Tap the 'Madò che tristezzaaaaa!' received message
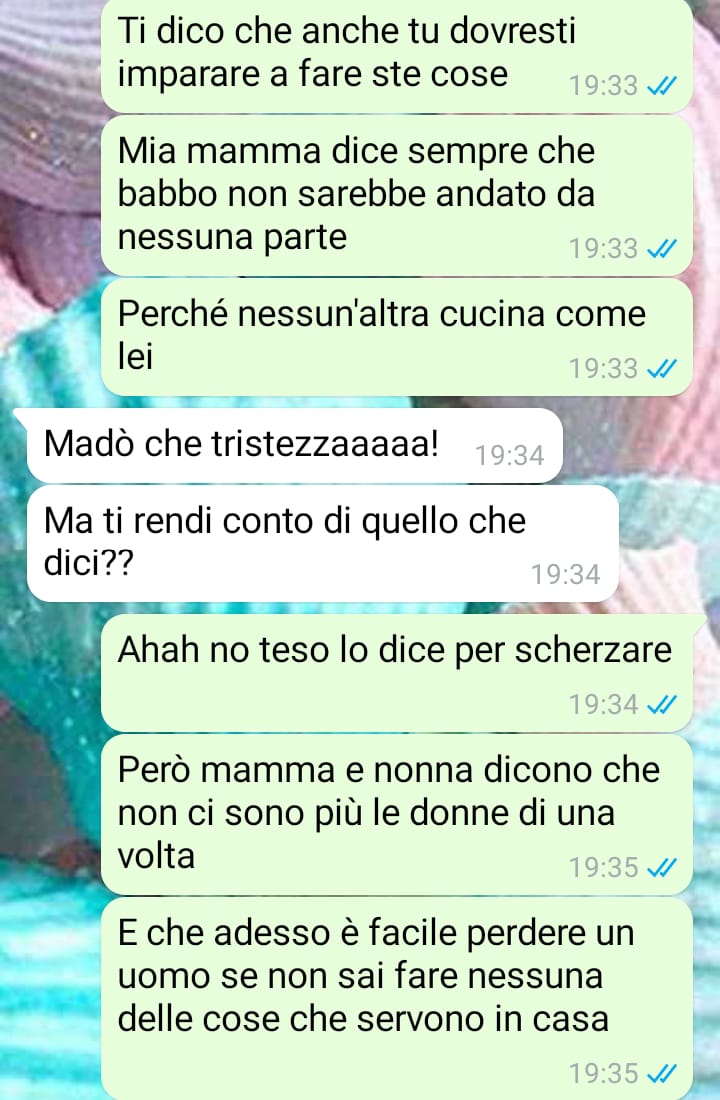The image size is (720, 1100). point(295,445)
